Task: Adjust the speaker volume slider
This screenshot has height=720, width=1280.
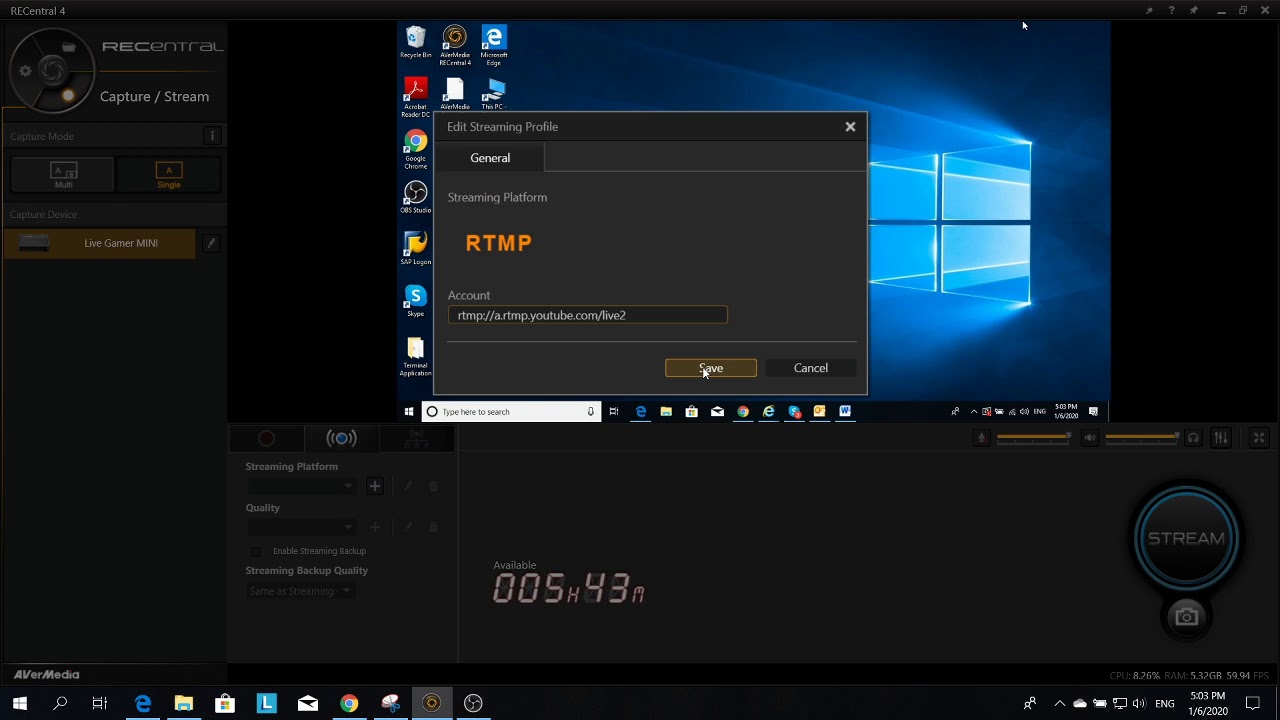Action: click(x=1143, y=438)
